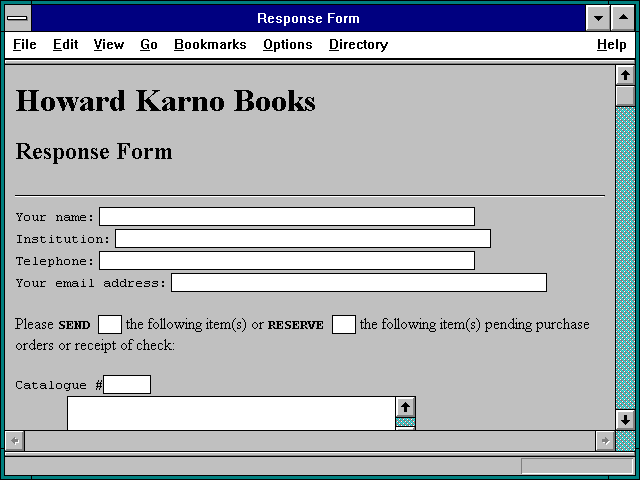The image size is (640, 480).
Task: Click the vertical scrollbar thumb
Action: (x=625, y=96)
